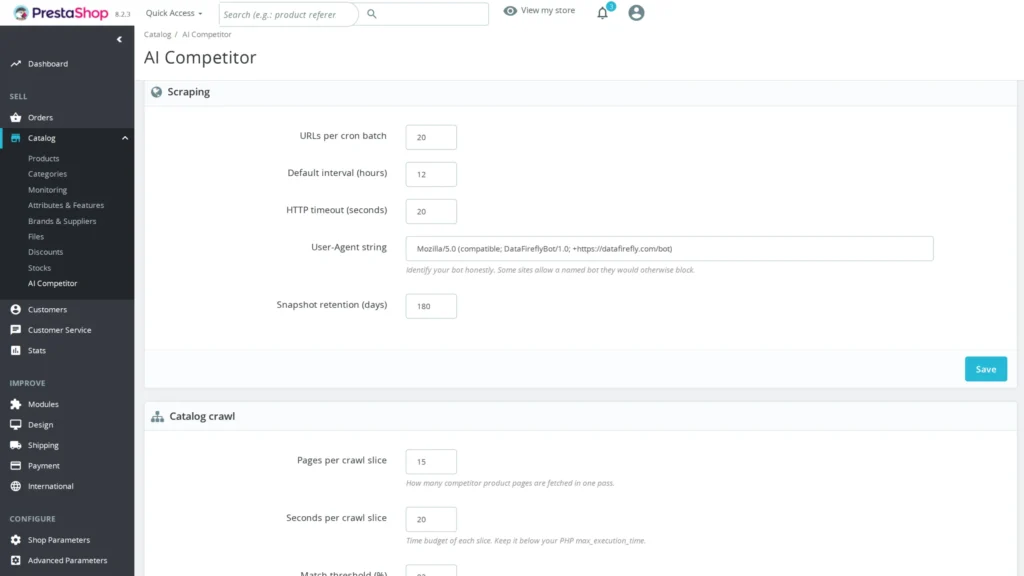The width and height of the screenshot is (1024, 576).
Task: Go to Stocks submenu
Action: pyautogui.click(x=39, y=268)
